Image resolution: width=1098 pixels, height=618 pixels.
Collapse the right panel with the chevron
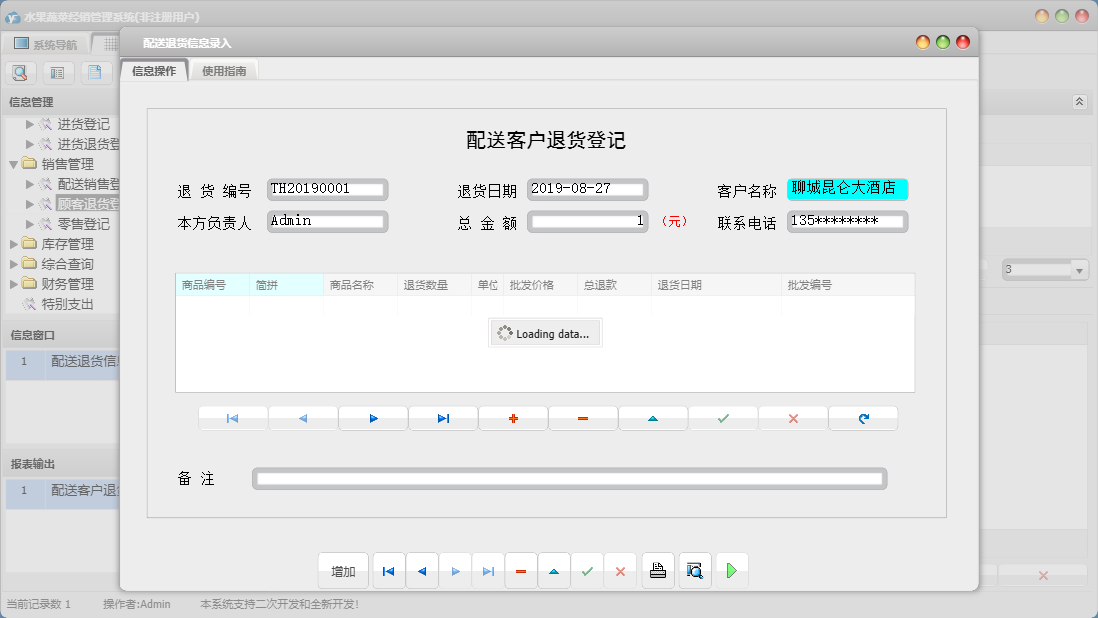click(x=1078, y=101)
